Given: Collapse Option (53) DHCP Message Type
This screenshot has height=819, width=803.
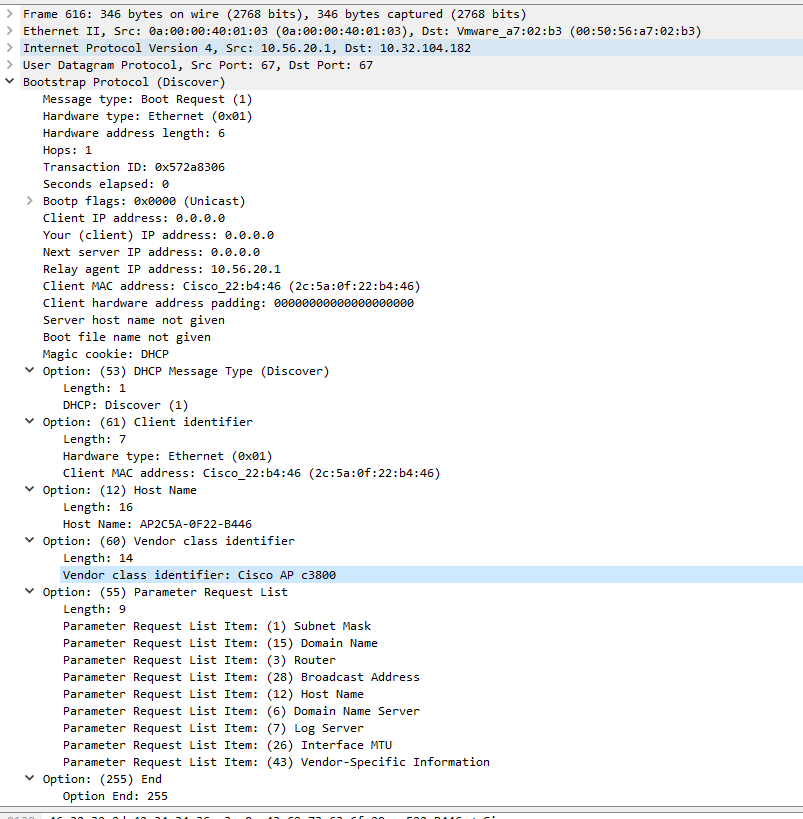Looking at the screenshot, I should [x=30, y=371].
